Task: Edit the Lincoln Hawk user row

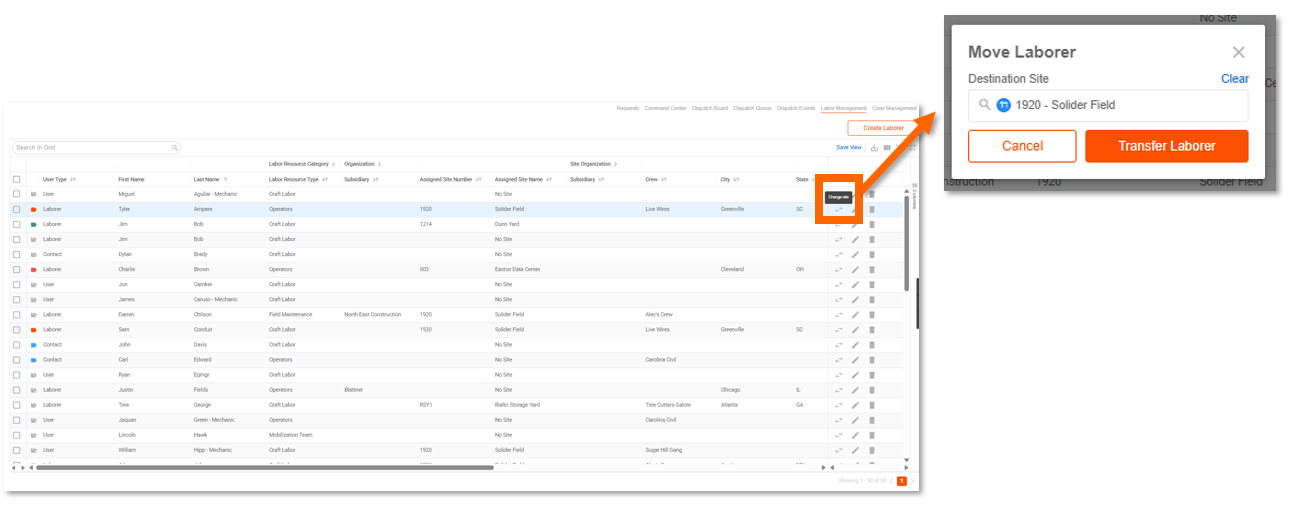Action: pos(855,435)
